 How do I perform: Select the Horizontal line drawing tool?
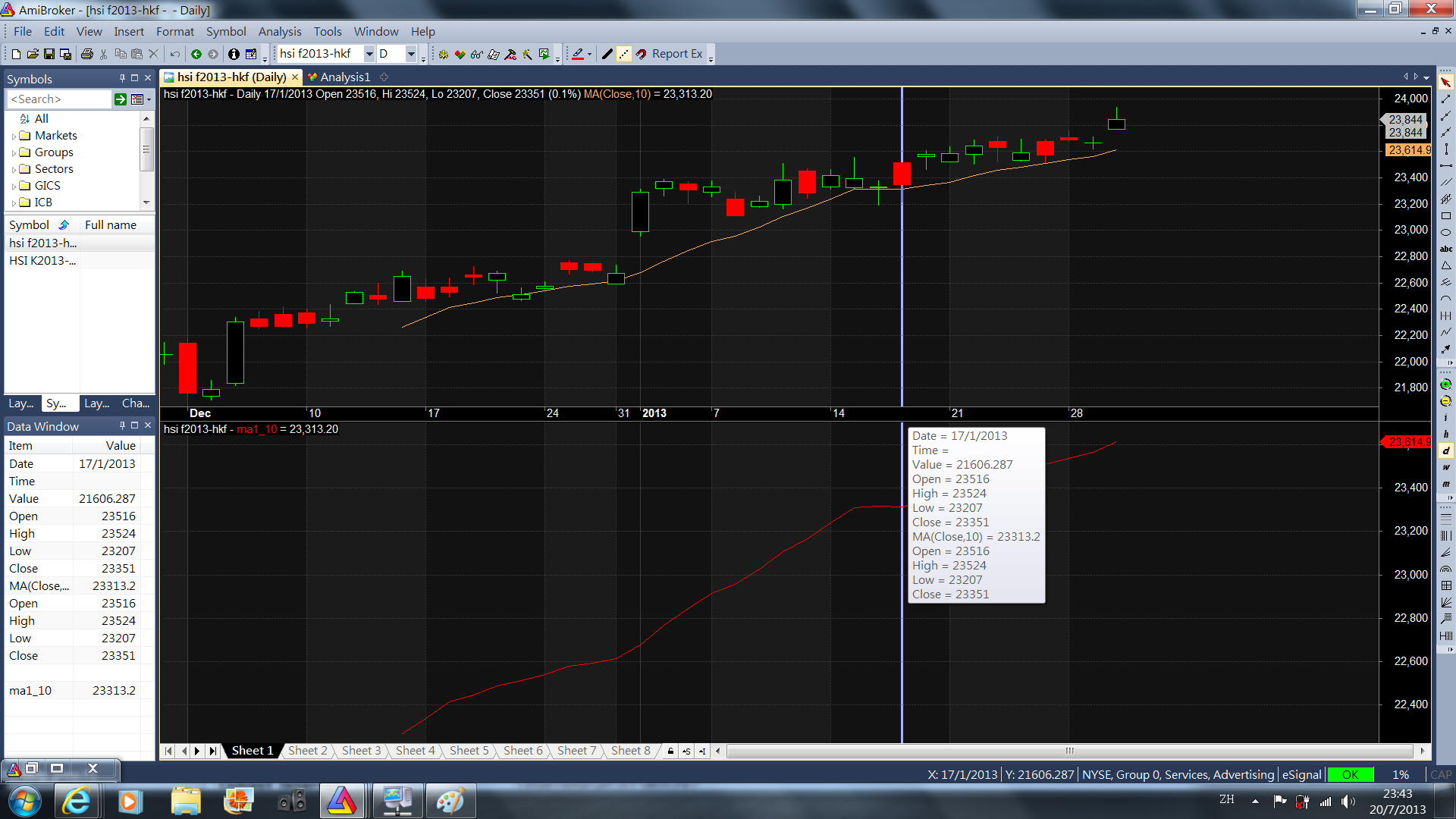click(x=1446, y=165)
